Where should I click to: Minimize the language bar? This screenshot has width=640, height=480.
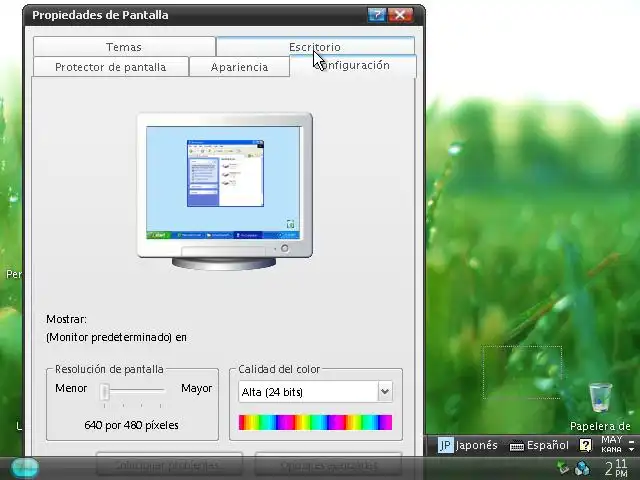[631, 441]
